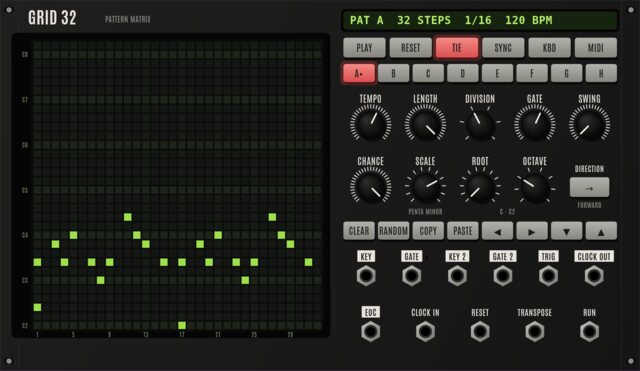Toggle the lit note at step 17 on C2 row
Viewport: 640px width, 371px height.
(182, 325)
